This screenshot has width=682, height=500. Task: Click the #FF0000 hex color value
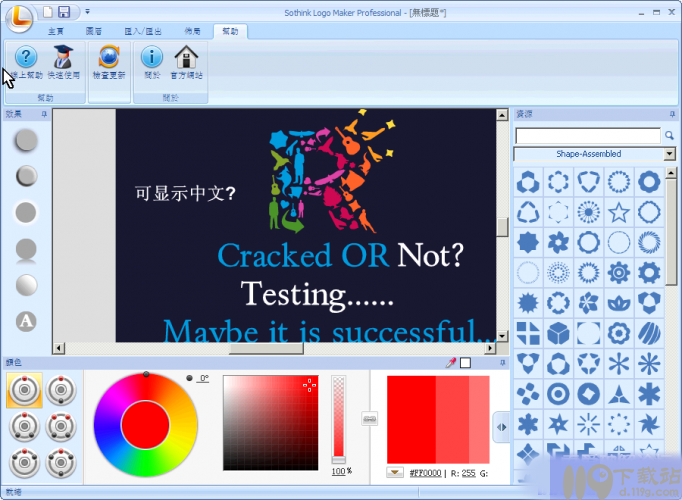tap(426, 471)
